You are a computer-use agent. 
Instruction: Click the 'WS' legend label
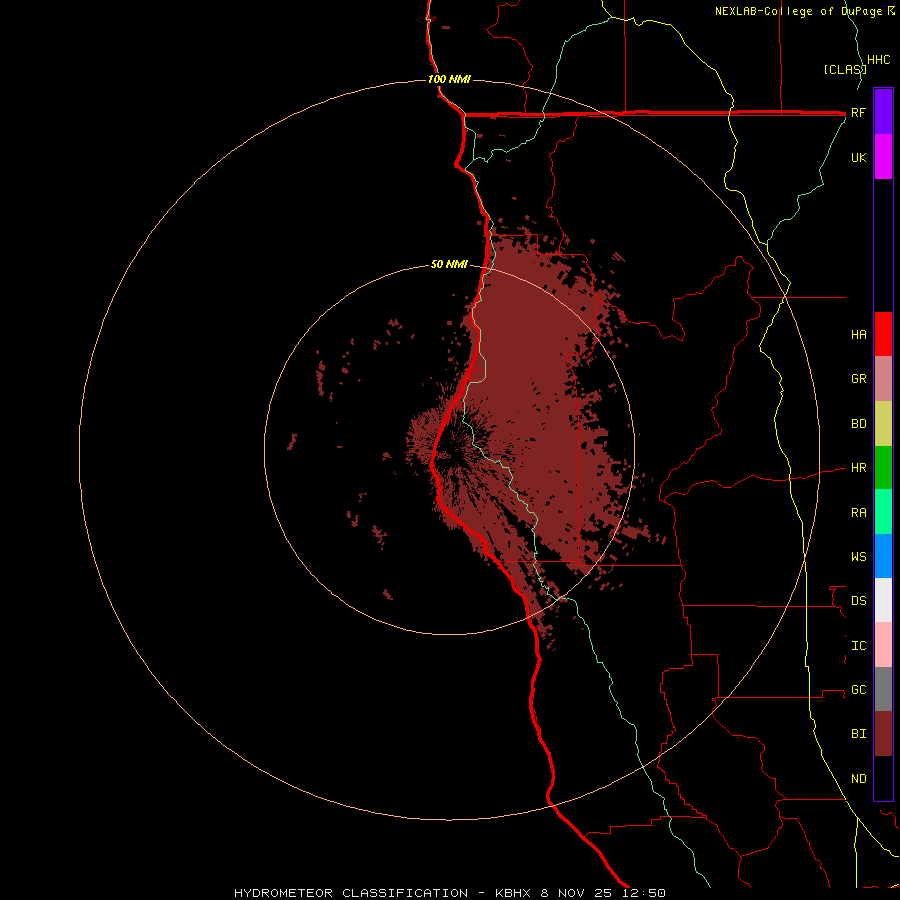coord(858,556)
